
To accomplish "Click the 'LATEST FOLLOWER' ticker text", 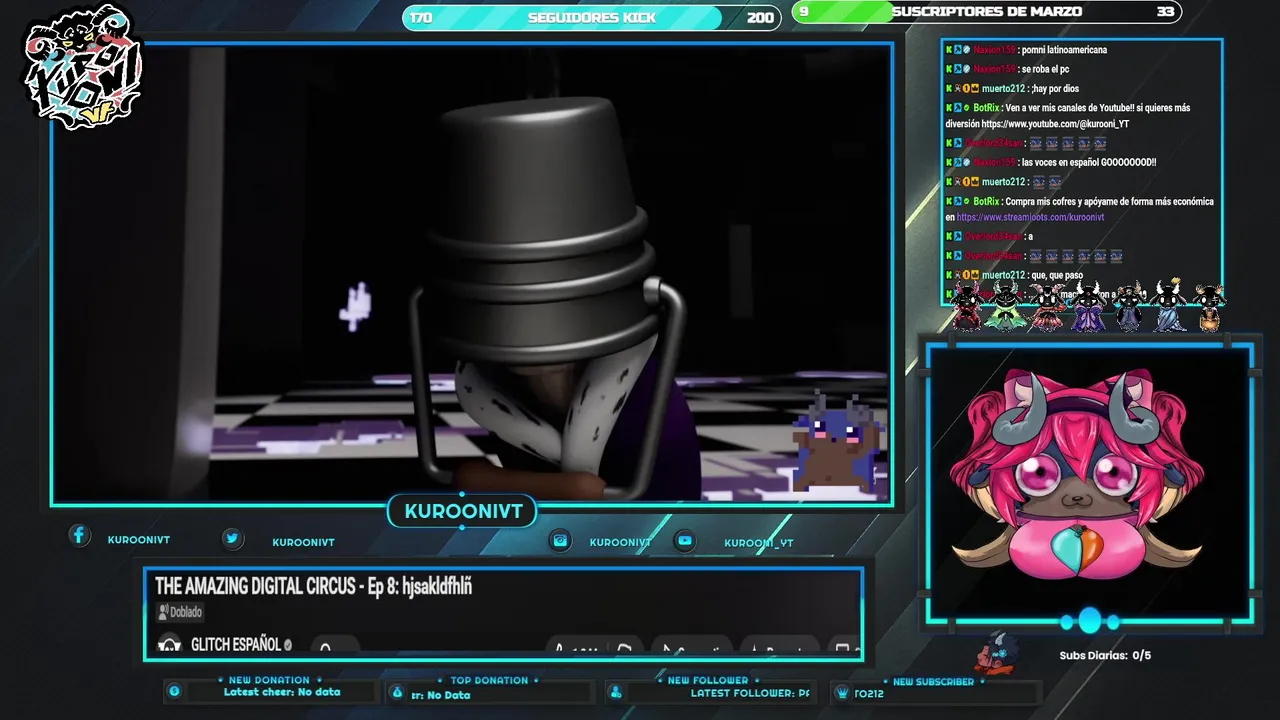I will tap(750, 693).
